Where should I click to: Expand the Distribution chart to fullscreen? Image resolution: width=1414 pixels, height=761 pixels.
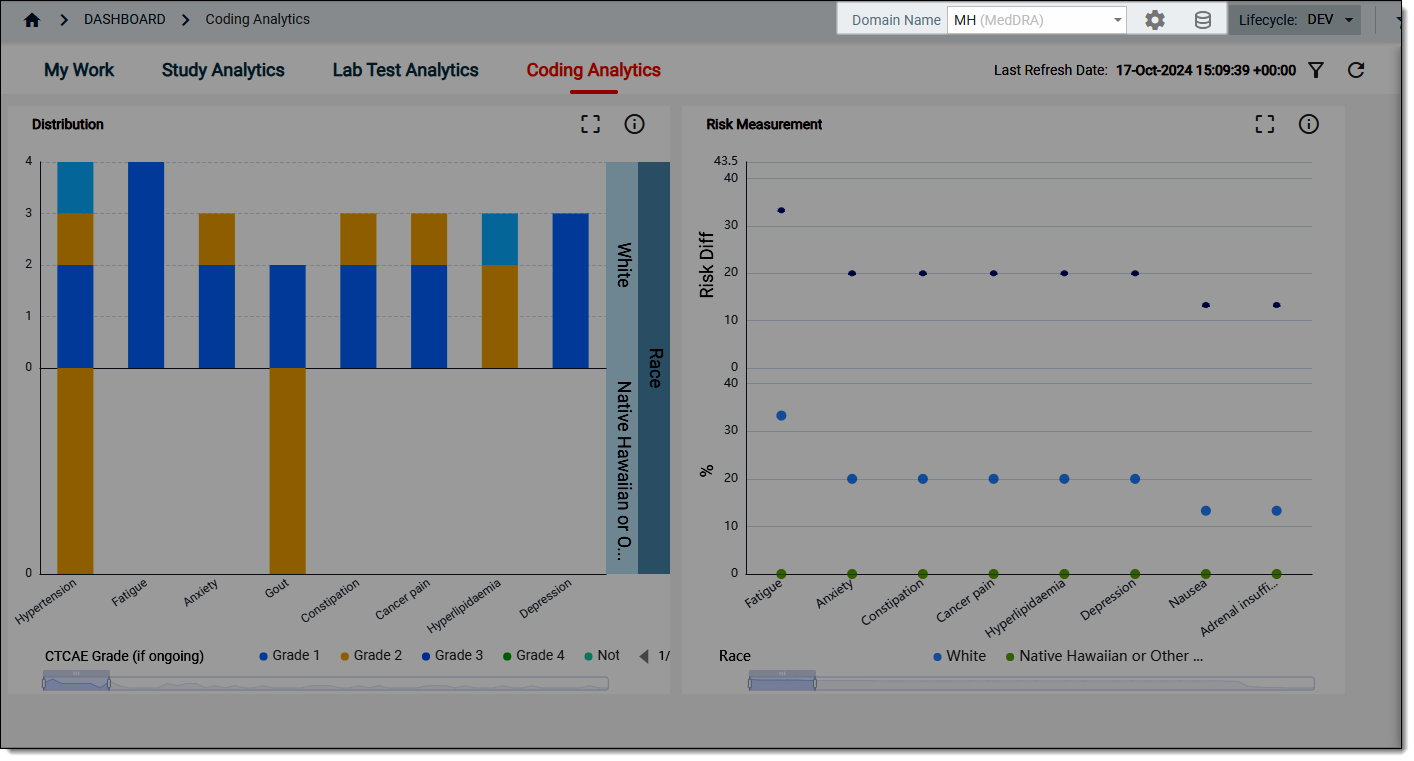click(591, 124)
